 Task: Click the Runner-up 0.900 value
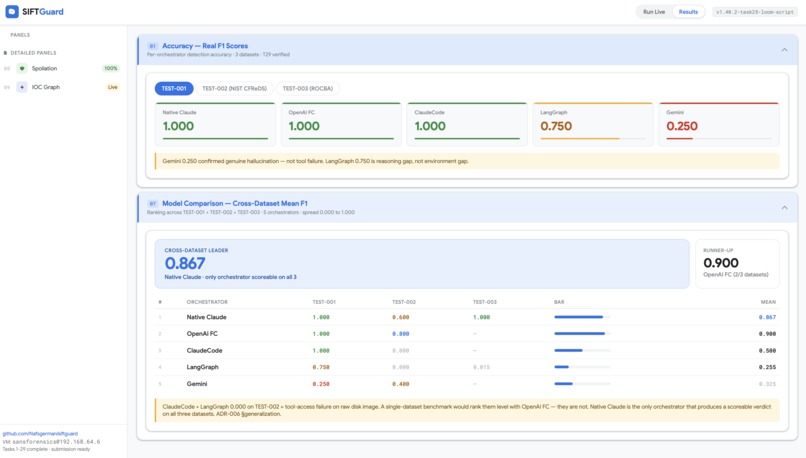[721, 263]
